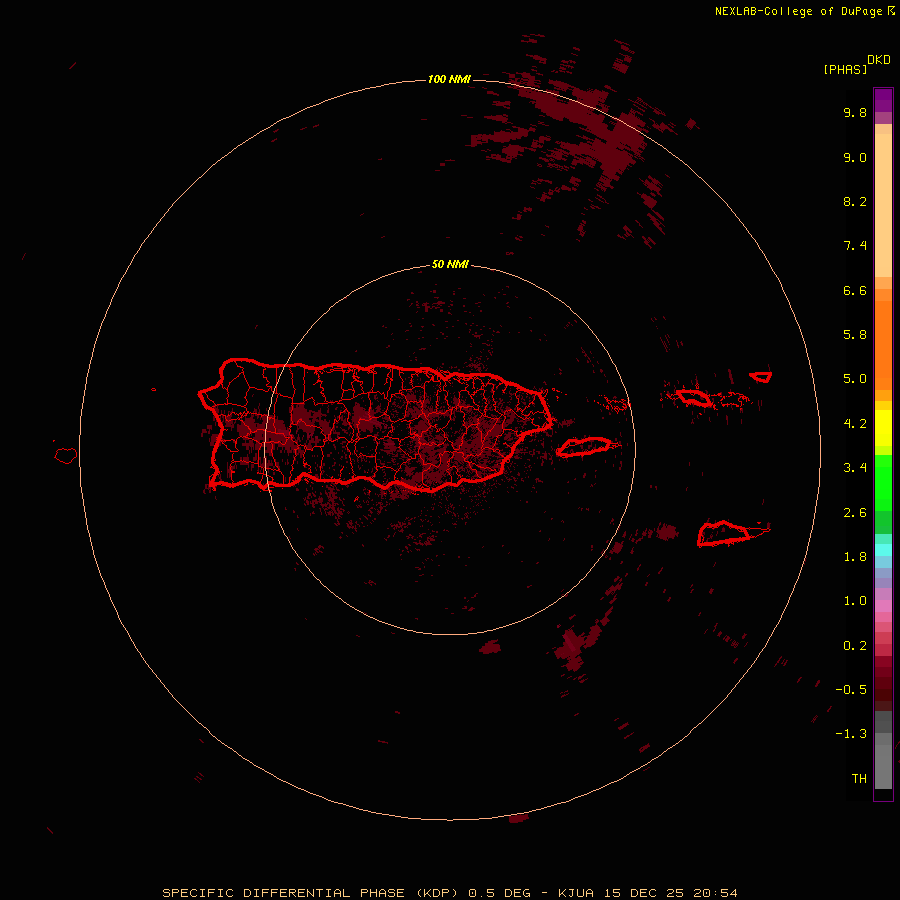The width and height of the screenshot is (900, 900).
Task: Pick the yellow swatch on color bar
Action: click(x=883, y=428)
